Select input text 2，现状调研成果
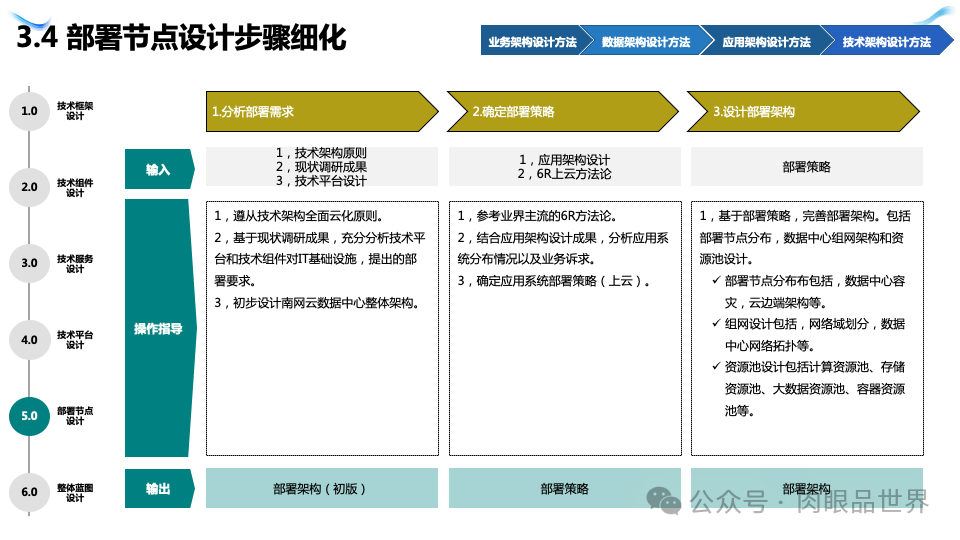Image resolution: width=960 pixels, height=540 pixels. point(321,167)
